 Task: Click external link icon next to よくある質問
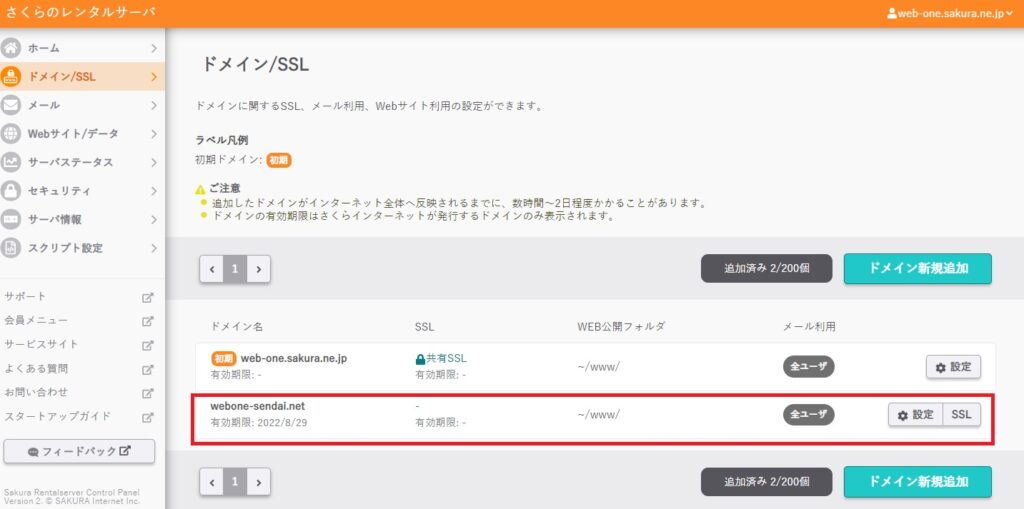[148, 369]
